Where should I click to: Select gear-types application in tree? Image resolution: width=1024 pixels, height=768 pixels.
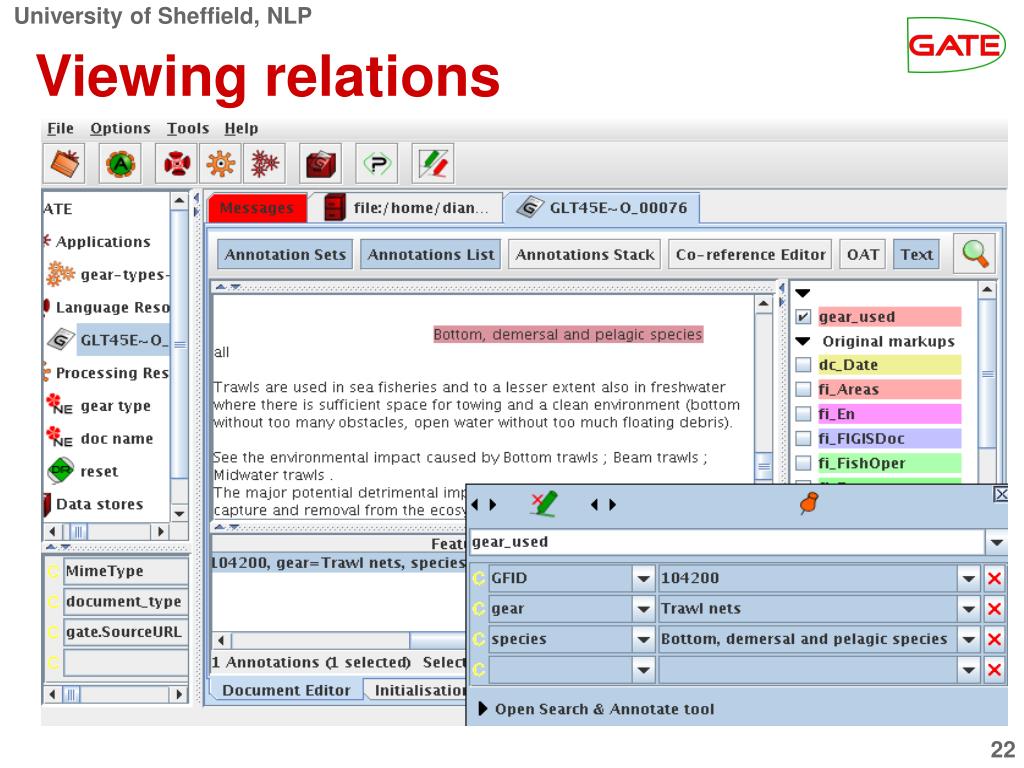108,274
